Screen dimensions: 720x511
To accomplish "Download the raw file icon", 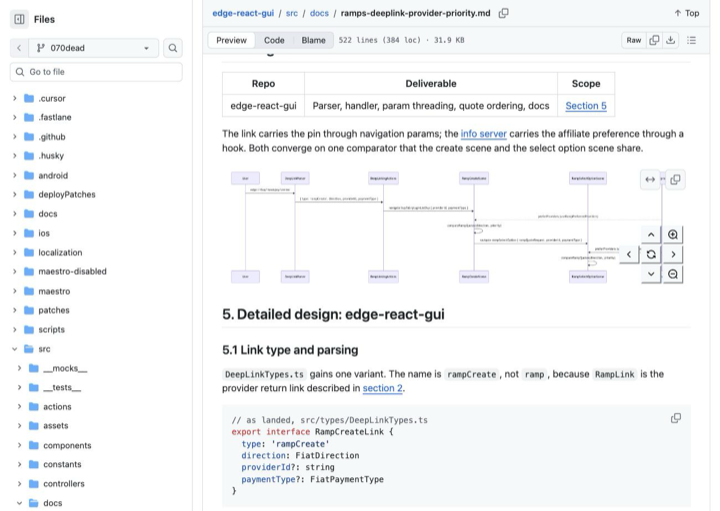I will click(x=670, y=40).
